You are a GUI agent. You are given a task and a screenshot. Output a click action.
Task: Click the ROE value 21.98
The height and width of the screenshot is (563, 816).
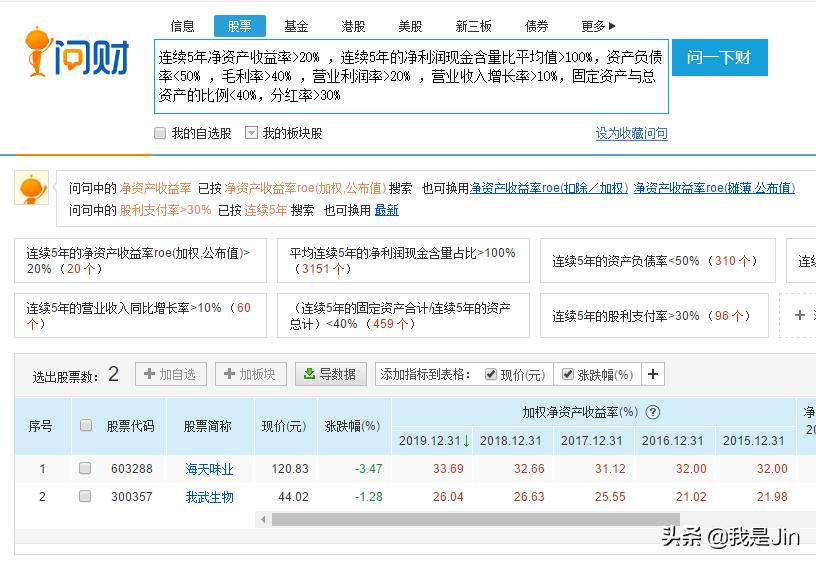tap(772, 497)
